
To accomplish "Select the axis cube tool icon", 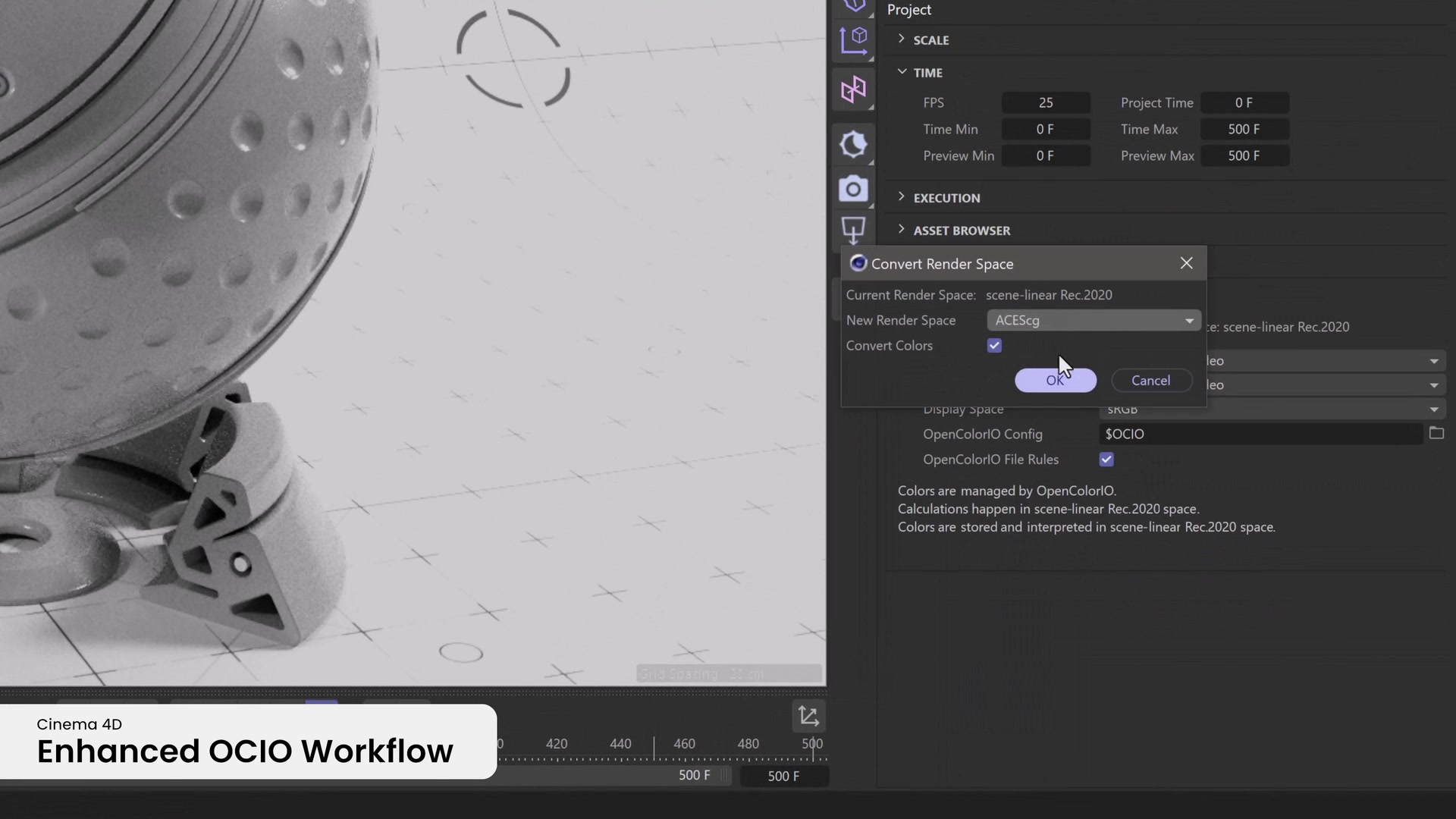I will pos(854,40).
